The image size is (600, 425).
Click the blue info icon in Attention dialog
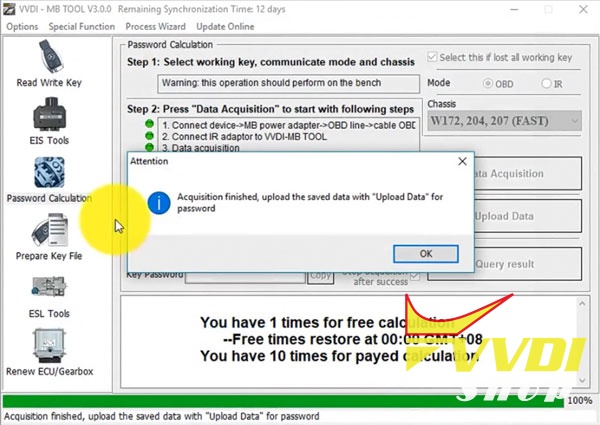pyautogui.click(x=159, y=203)
